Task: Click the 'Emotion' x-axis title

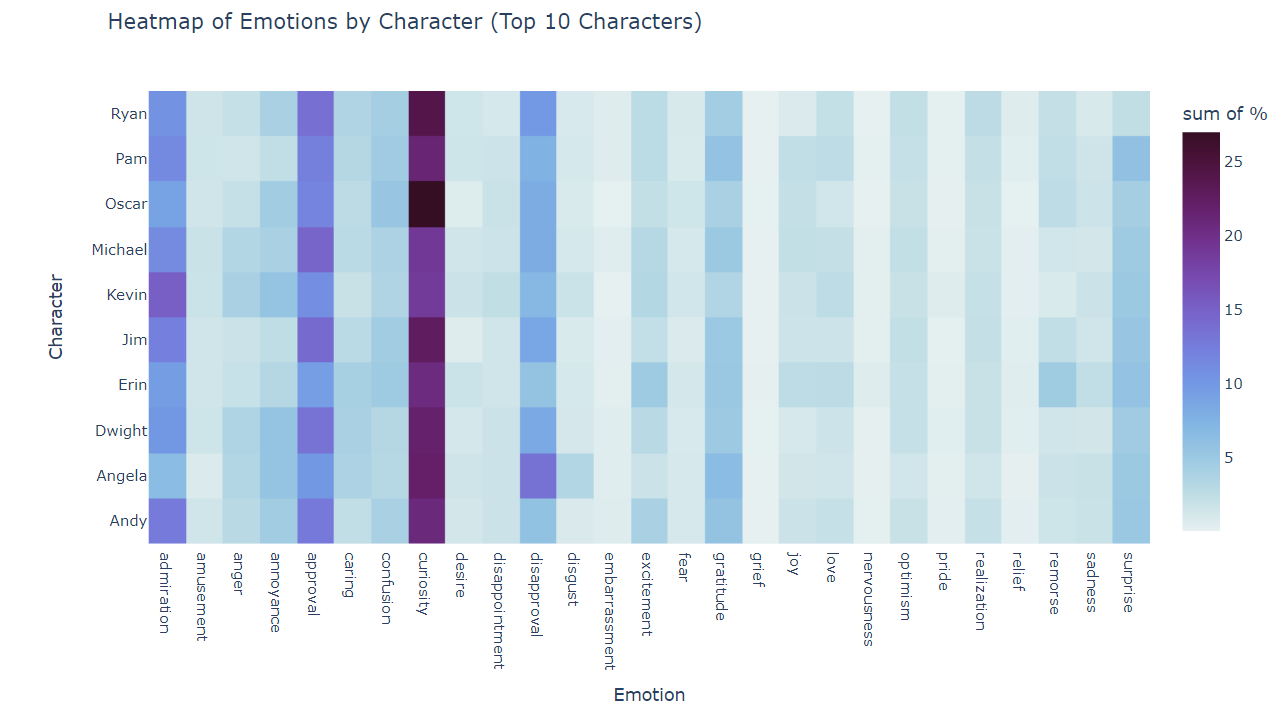Action: tap(649, 695)
